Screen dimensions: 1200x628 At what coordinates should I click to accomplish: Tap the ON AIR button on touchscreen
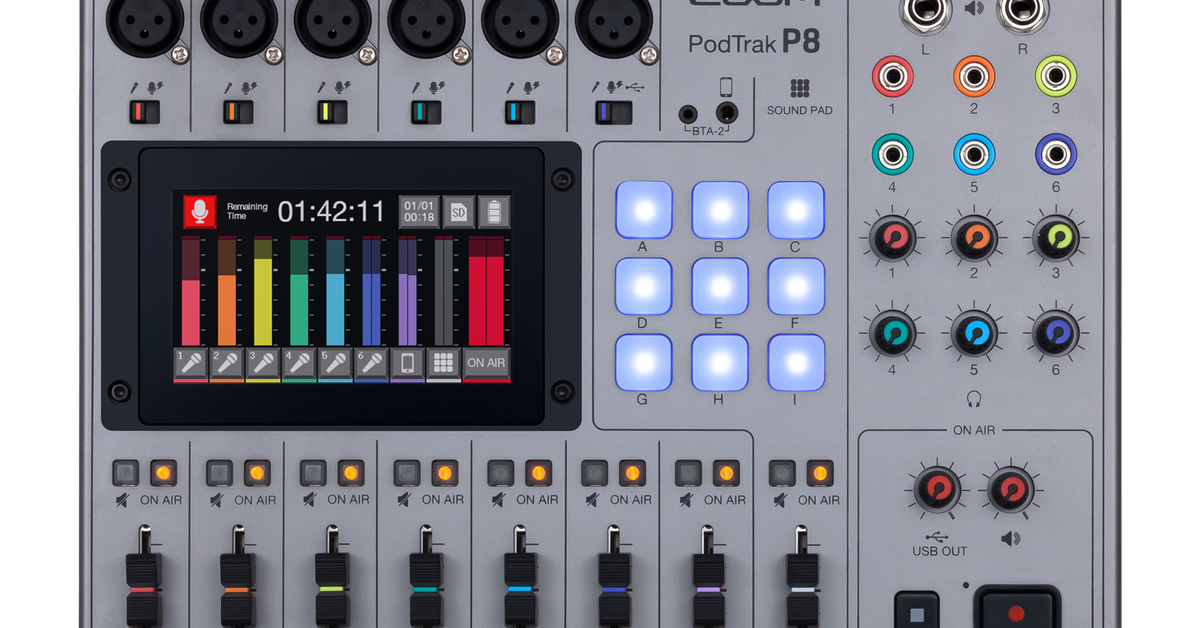[486, 363]
